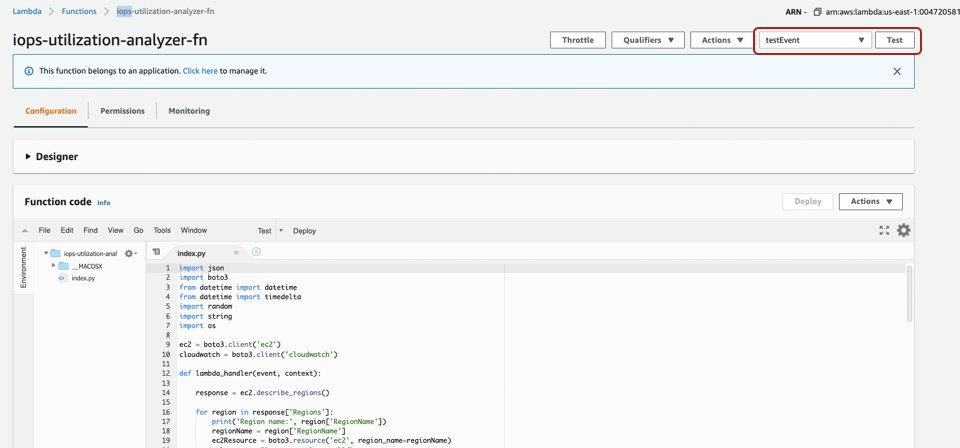Click the tab list icon beside index.py

156,252
